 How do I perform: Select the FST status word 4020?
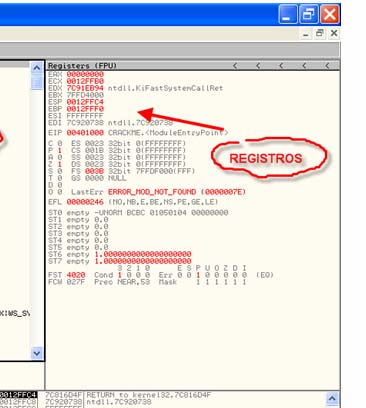[76, 275]
